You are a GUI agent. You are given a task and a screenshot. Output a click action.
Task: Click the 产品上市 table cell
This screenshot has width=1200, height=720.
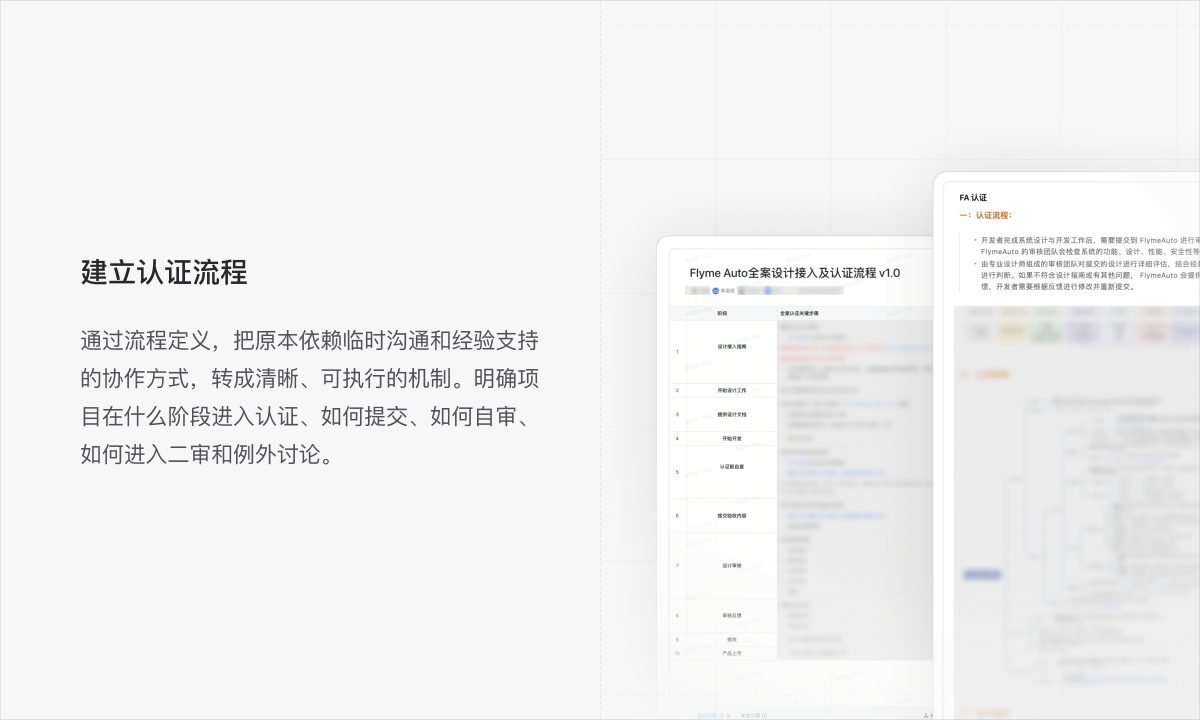[x=731, y=653]
